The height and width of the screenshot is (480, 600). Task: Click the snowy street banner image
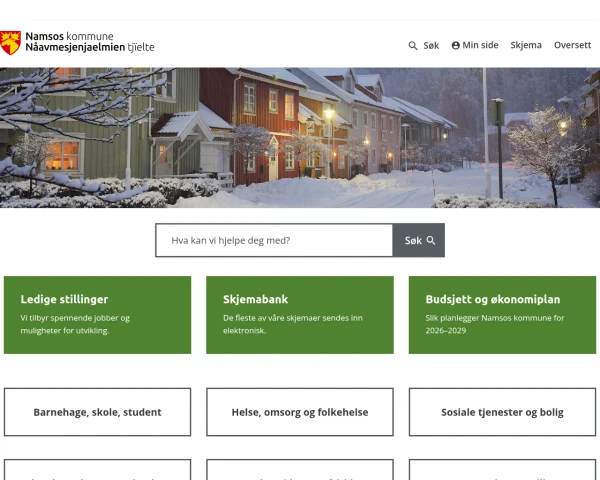pyautogui.click(x=300, y=138)
